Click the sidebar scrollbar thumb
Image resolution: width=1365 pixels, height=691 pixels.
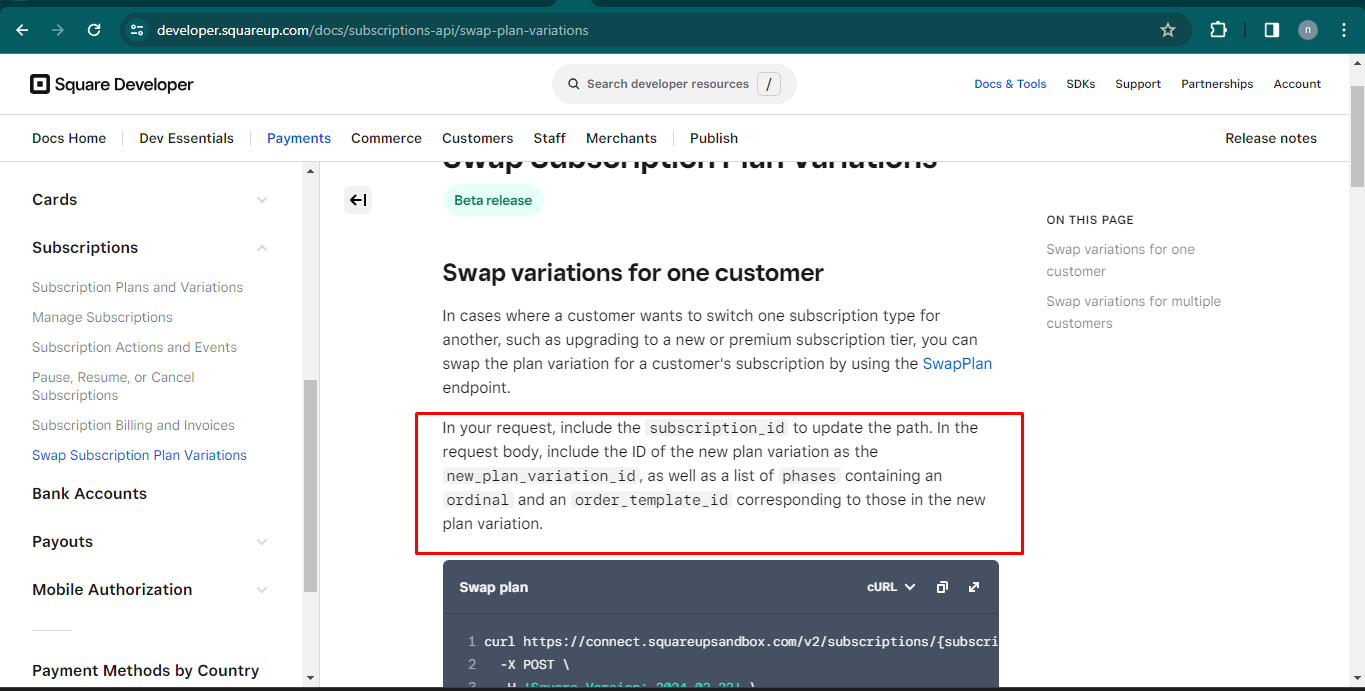310,485
